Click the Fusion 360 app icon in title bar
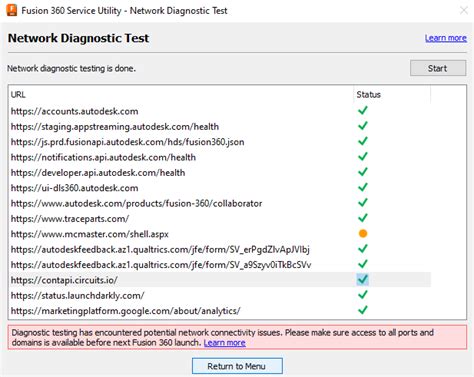Screen dimensions: 474x377 point(12,10)
